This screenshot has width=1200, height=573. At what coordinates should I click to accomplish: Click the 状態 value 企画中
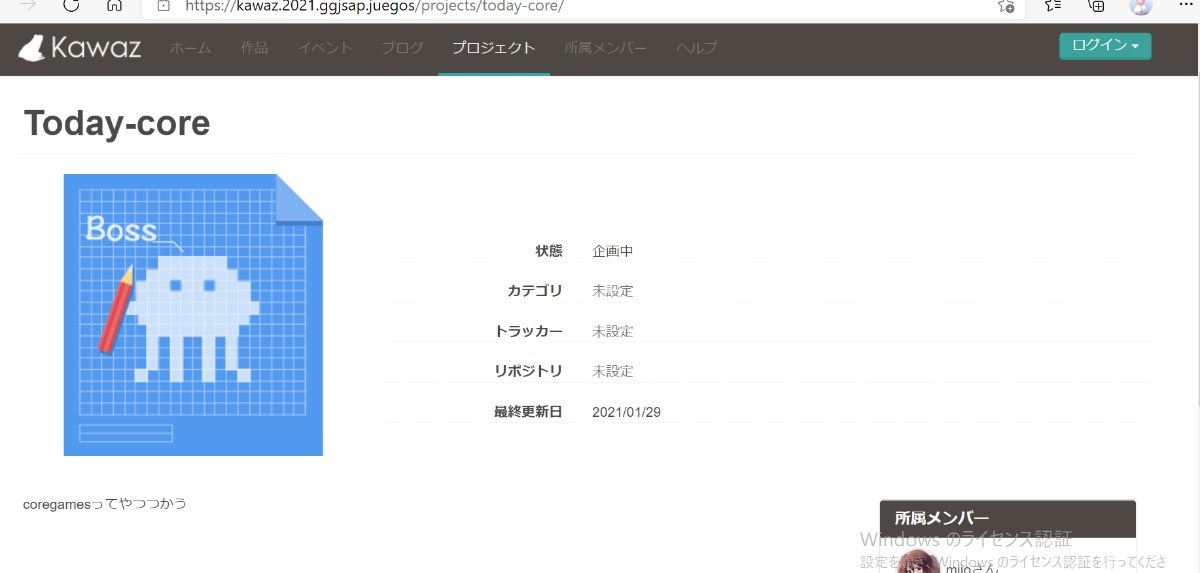(x=612, y=251)
